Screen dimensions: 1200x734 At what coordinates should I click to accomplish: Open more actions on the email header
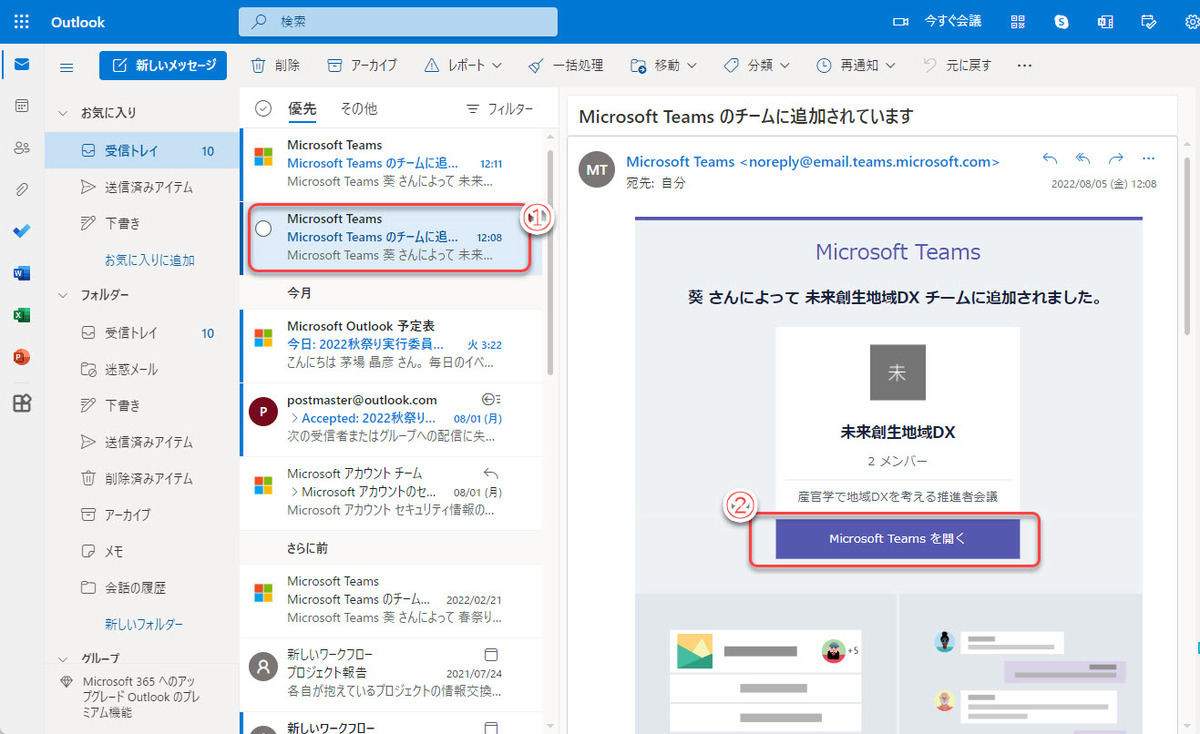[x=1148, y=158]
